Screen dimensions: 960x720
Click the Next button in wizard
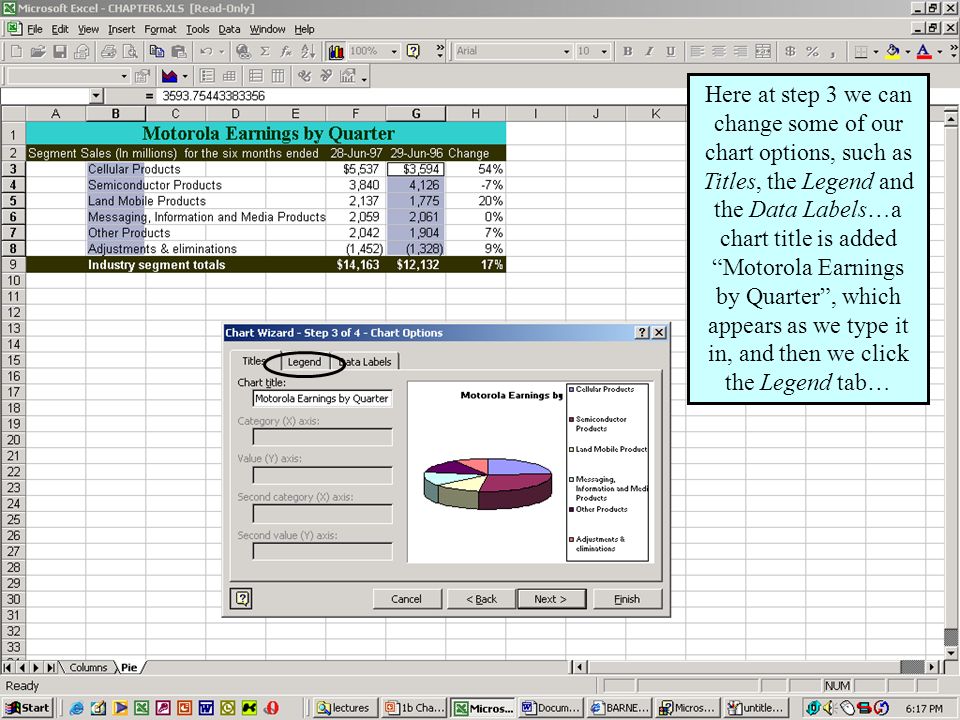click(551, 599)
